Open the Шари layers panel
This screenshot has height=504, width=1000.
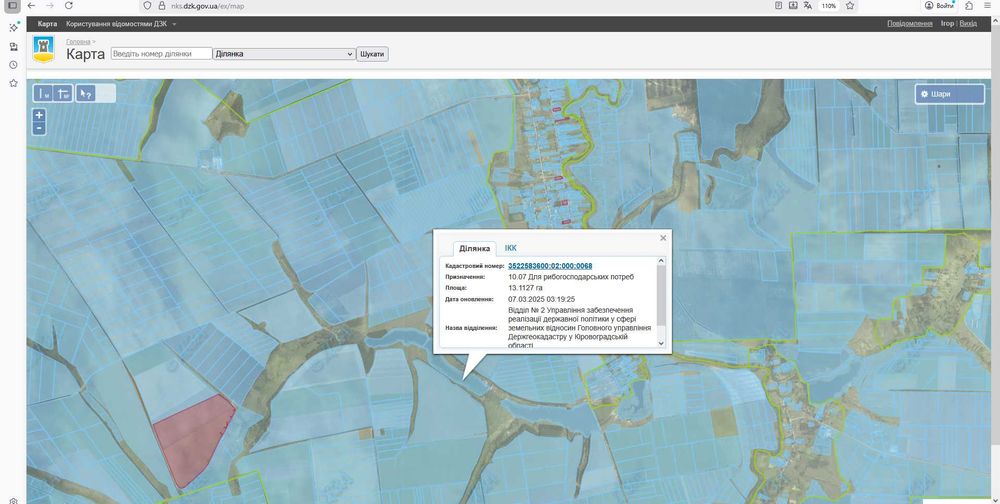pyautogui.click(x=950, y=94)
